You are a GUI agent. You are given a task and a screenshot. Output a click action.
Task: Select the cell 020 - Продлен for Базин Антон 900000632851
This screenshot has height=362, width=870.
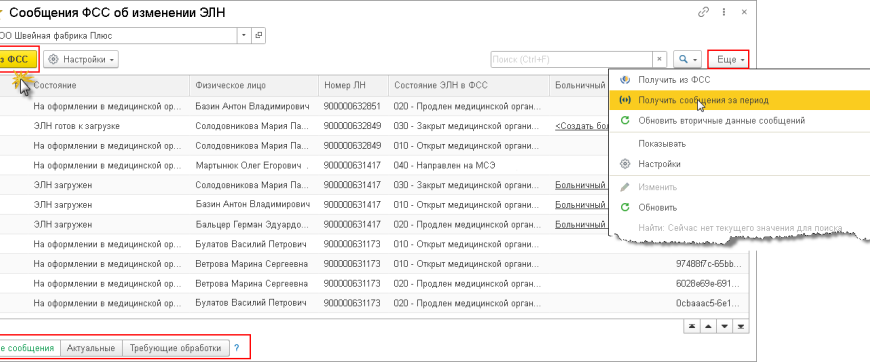pyautogui.click(x=469, y=106)
